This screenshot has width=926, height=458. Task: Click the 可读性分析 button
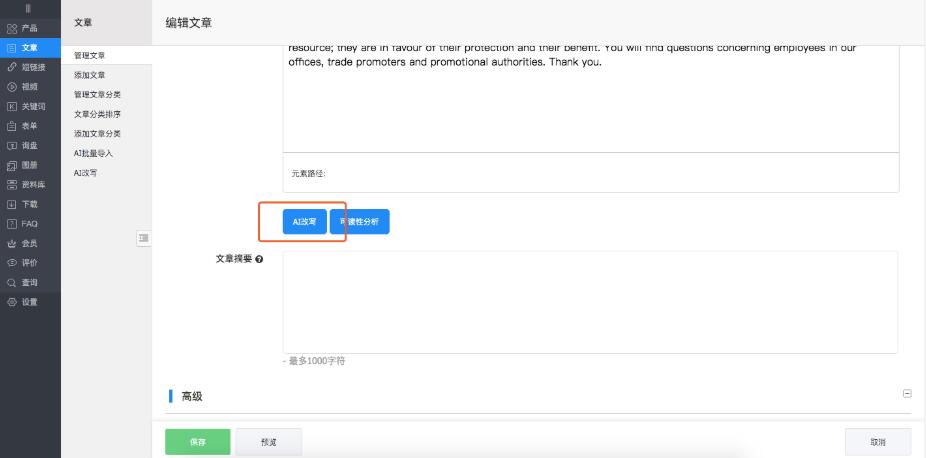(x=360, y=222)
